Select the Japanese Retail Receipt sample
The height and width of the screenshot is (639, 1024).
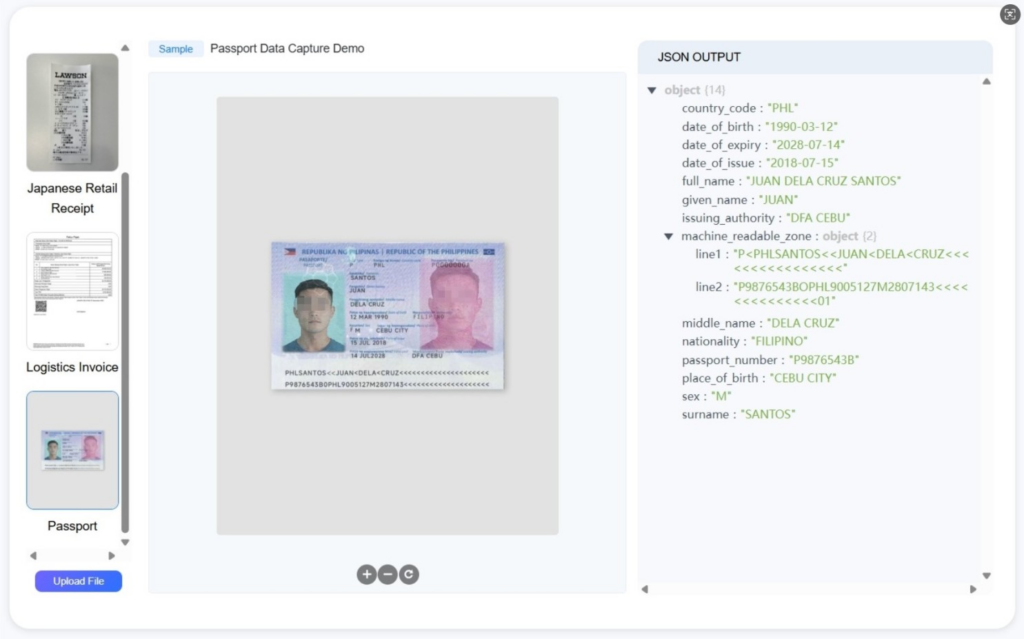point(72,112)
